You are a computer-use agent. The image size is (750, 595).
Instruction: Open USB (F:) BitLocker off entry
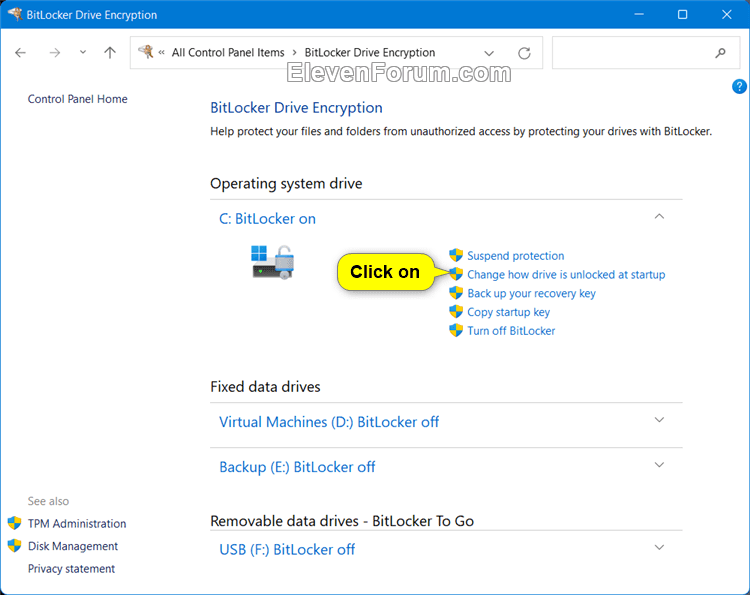tap(287, 550)
